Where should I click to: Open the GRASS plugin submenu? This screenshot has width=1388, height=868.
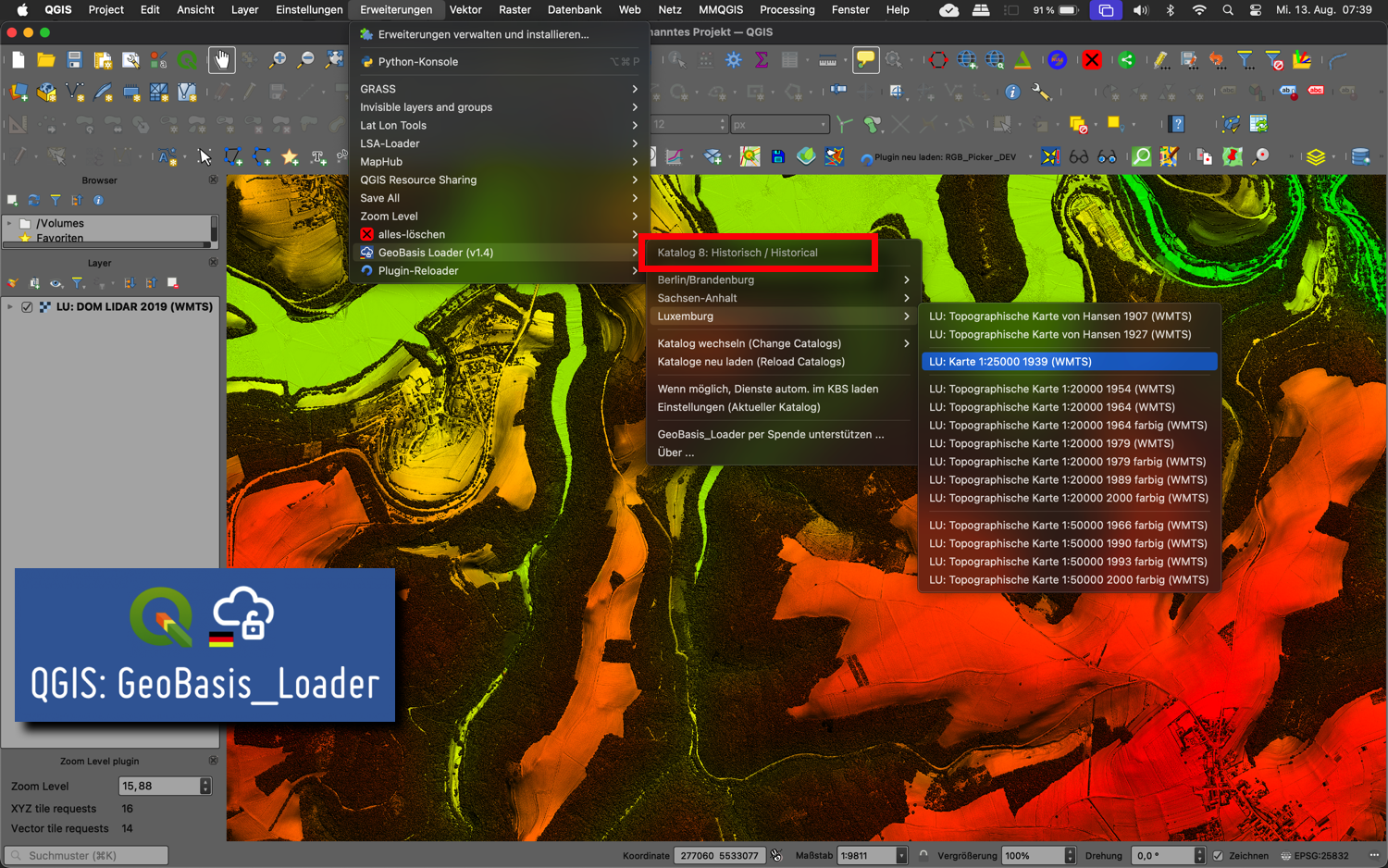(499, 89)
